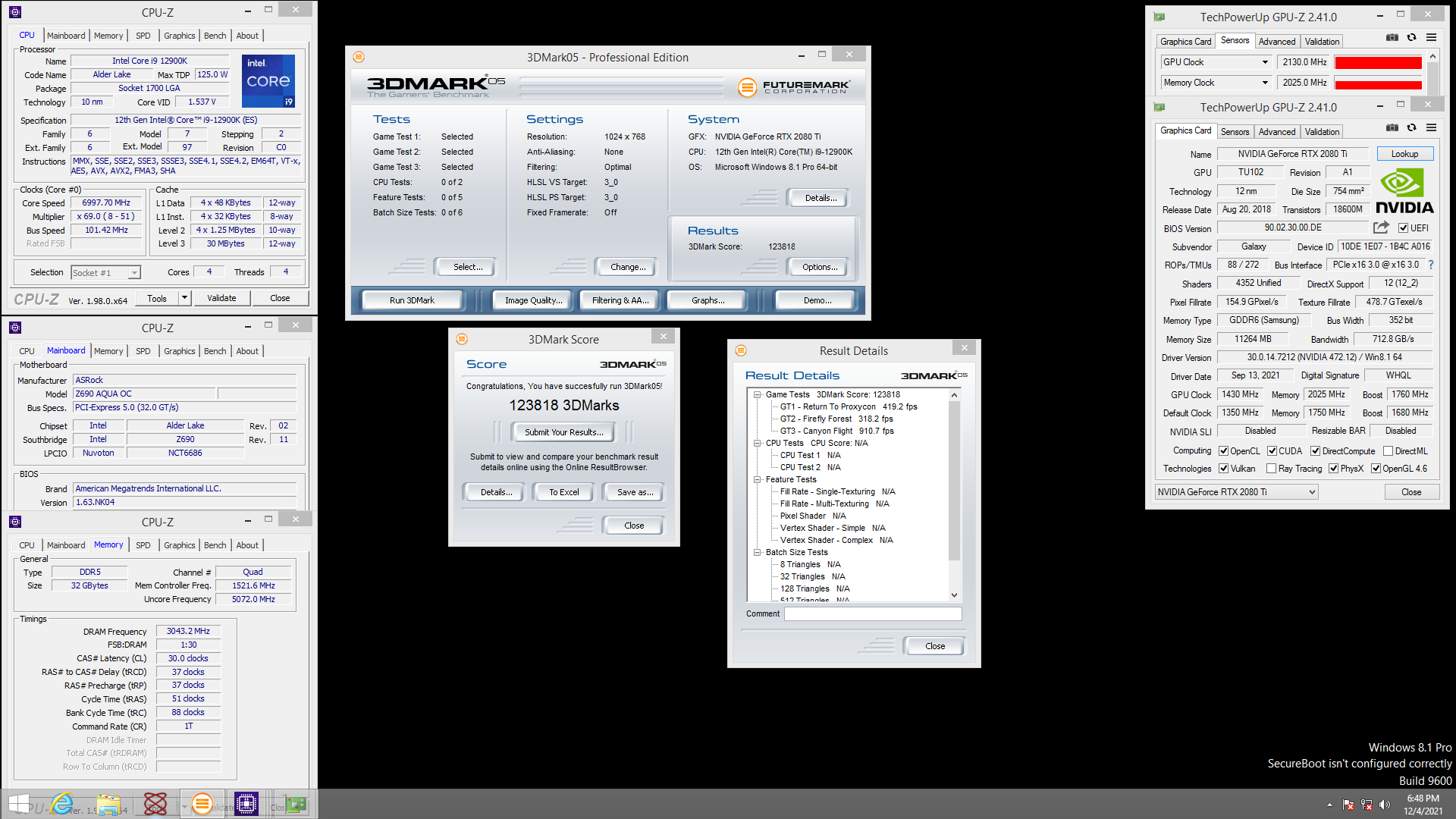Select the purple CPU-Z taskbar icon
Image resolution: width=1456 pixels, height=819 pixels.
[x=246, y=804]
